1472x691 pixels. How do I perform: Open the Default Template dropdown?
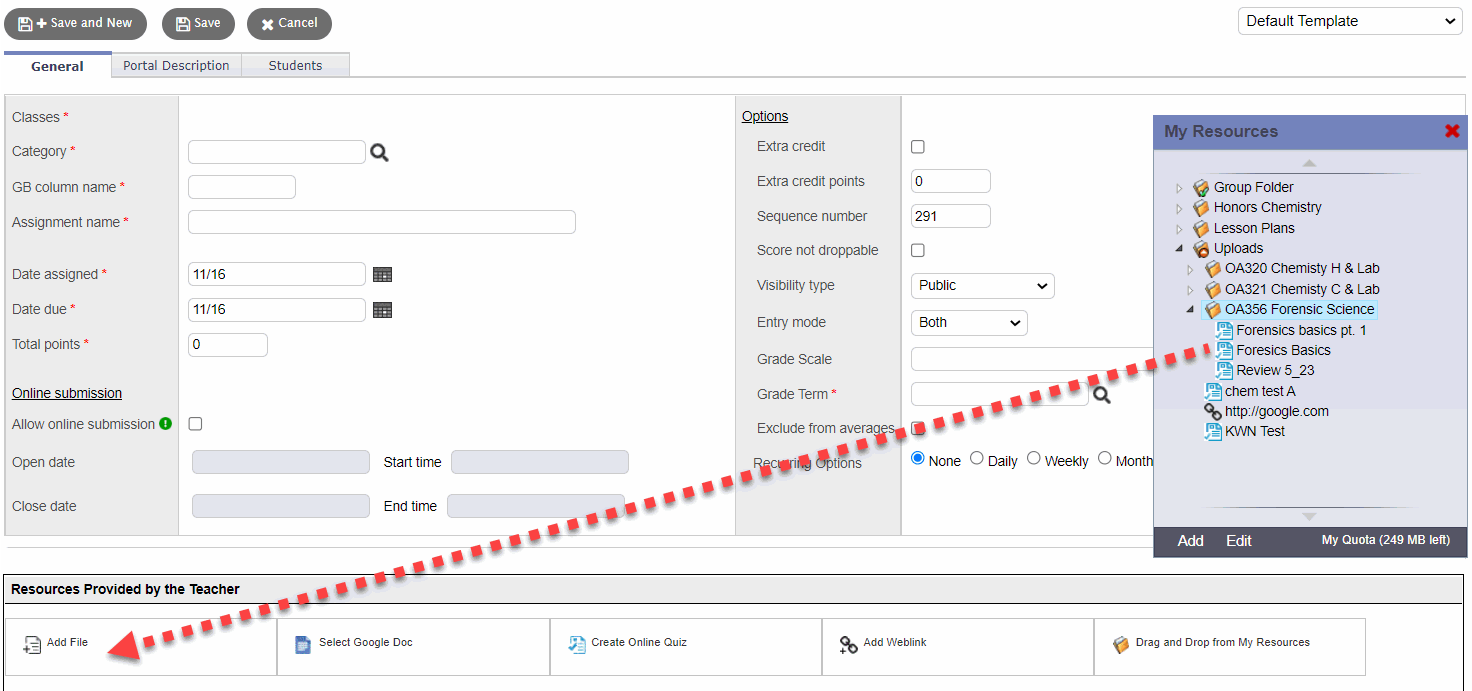1349,20
